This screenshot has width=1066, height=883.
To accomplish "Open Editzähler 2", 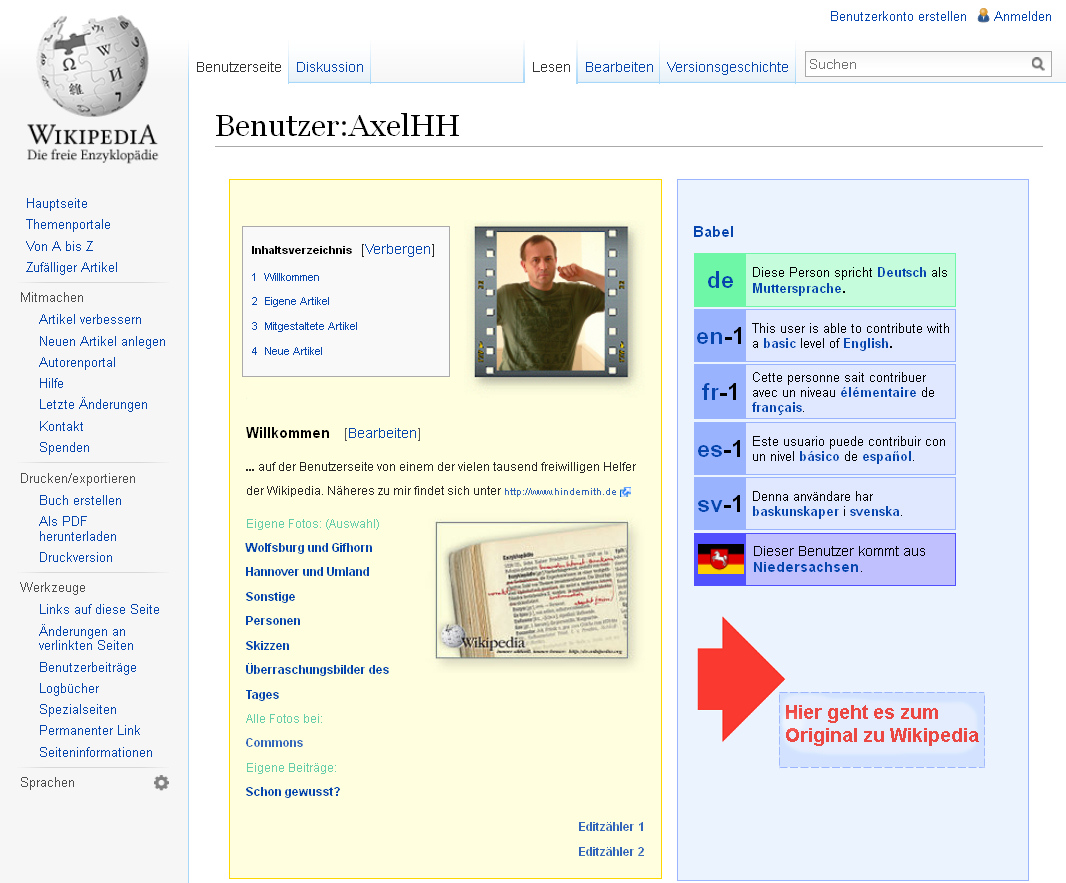I will (x=611, y=852).
